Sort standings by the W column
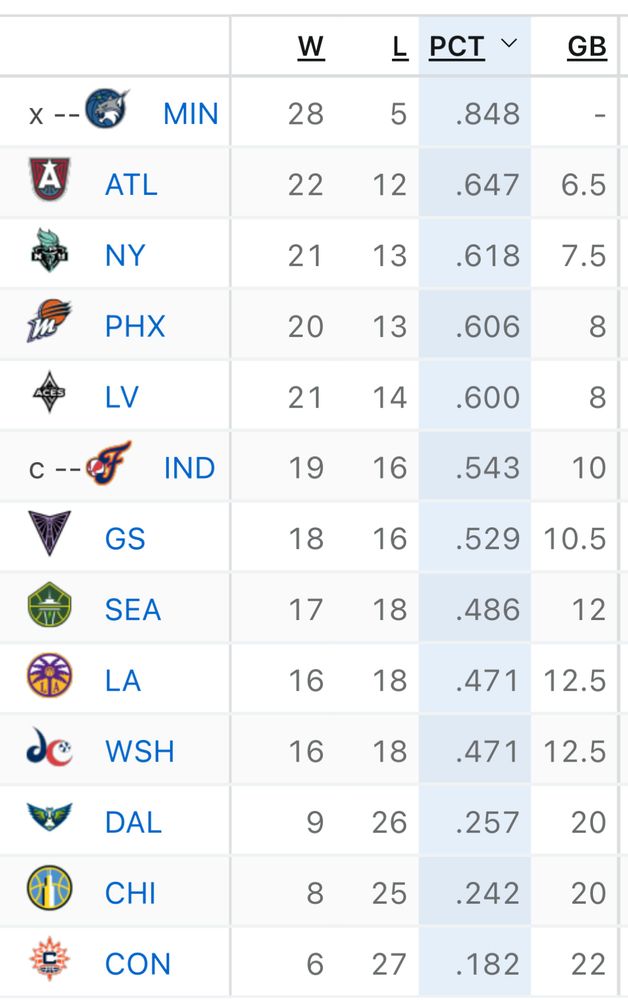This screenshot has height=1000, width=628. 310,47
